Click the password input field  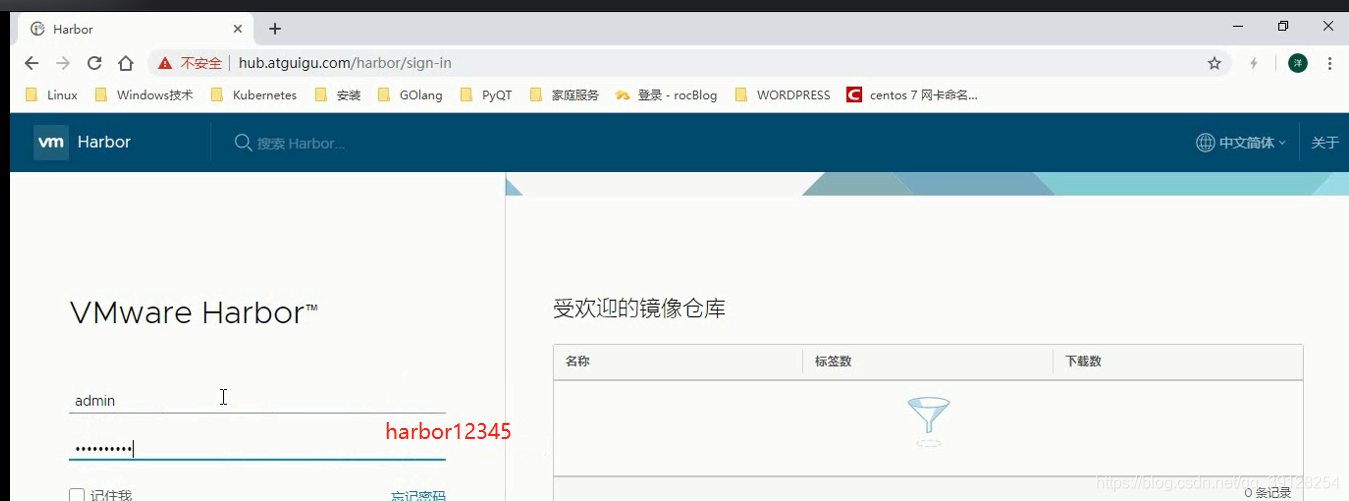tap(257, 447)
